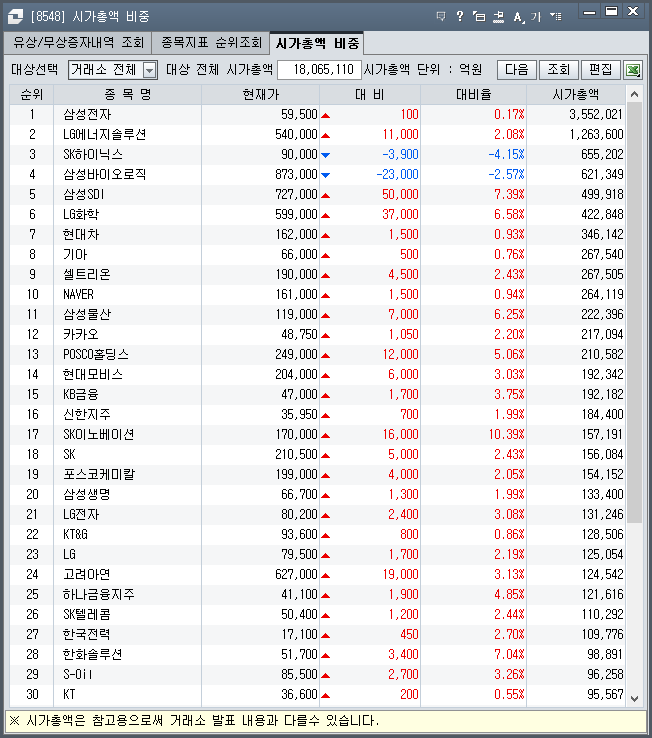
Task: Select the POSCO홀딩스 stock name
Action: 96,355
